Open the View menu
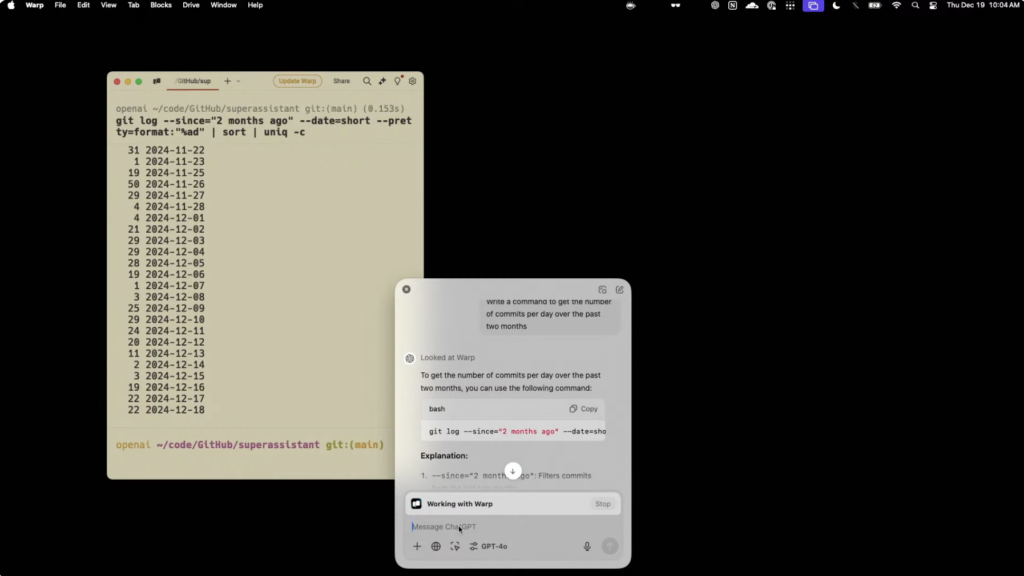 click(108, 5)
